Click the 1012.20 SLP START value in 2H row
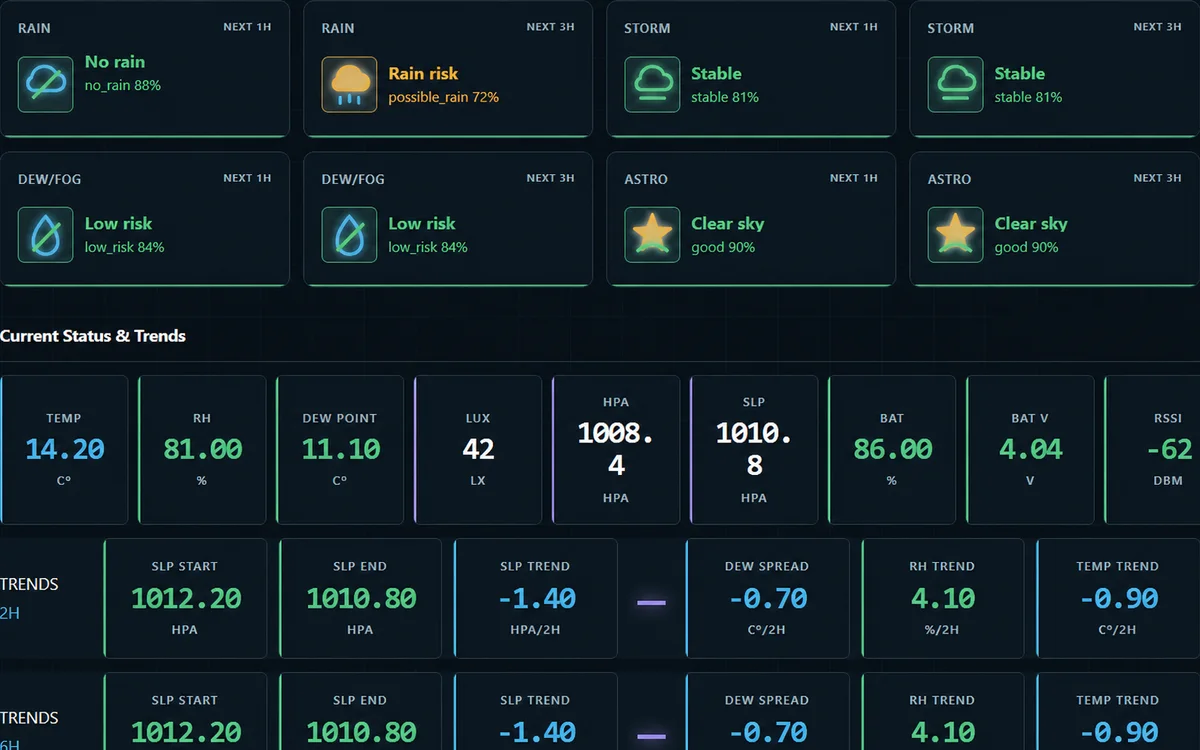The image size is (1200, 750). tap(186, 599)
